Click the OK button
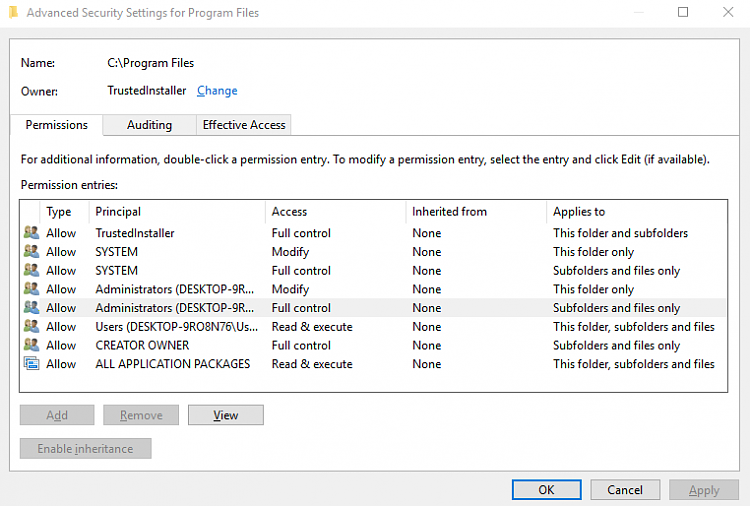750x506 pixels. click(x=546, y=490)
